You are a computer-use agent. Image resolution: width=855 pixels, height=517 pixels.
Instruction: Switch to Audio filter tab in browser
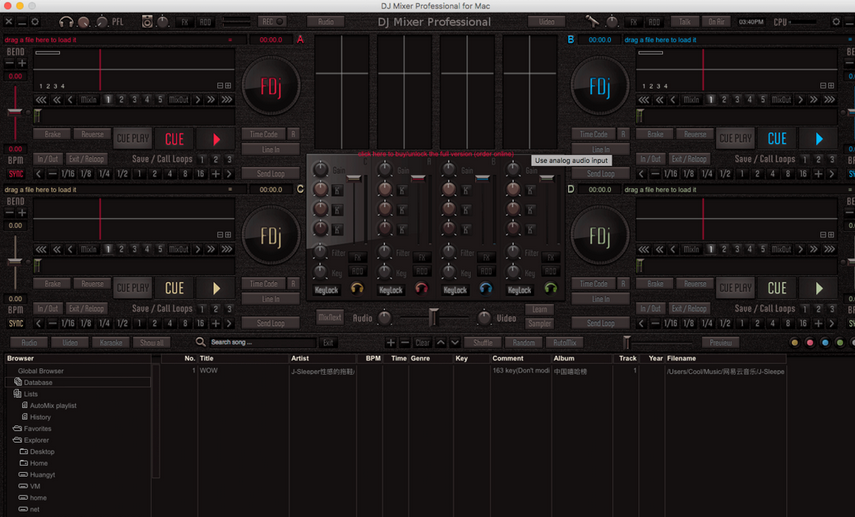click(x=29, y=342)
